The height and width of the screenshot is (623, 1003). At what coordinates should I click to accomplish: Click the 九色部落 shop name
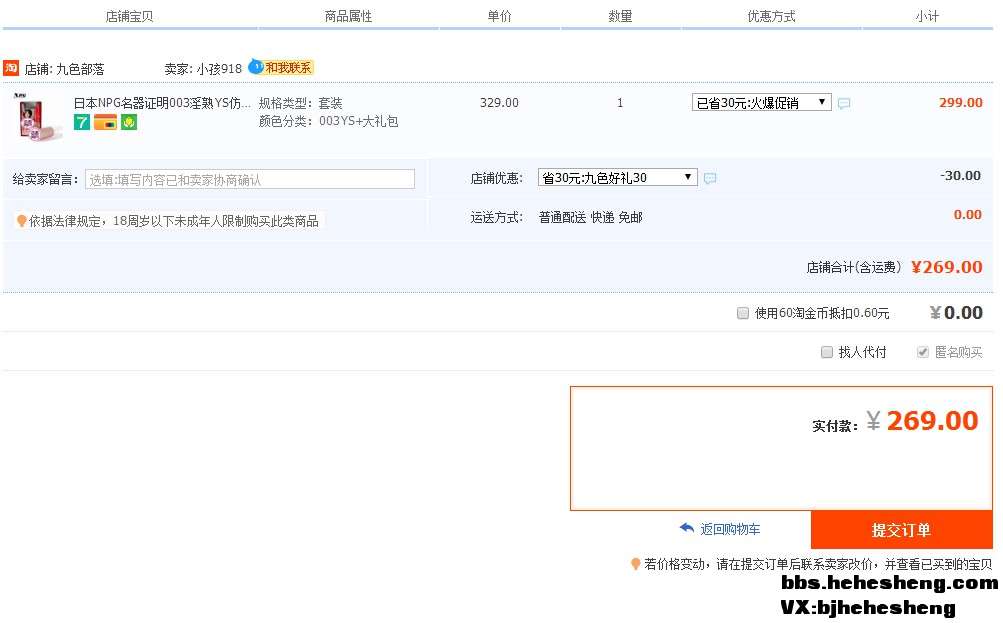coord(80,69)
